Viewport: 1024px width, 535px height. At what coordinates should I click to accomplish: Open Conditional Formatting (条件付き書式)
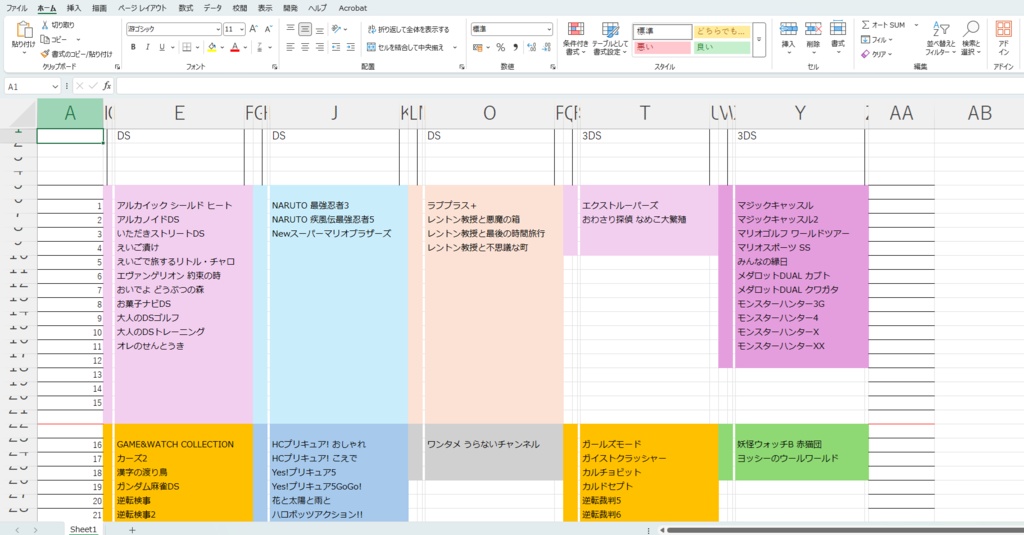(x=575, y=39)
